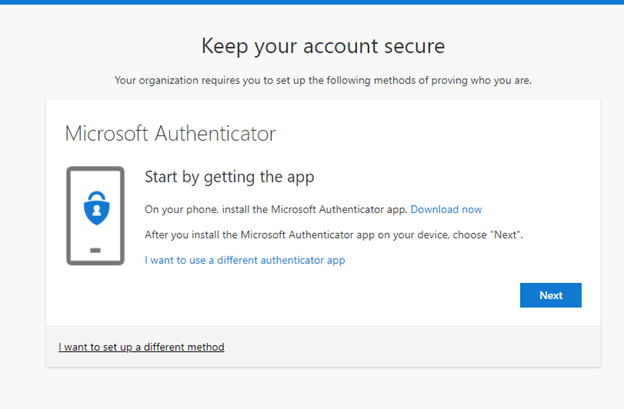This screenshot has width=624, height=409.
Task: Click the phone illustration icon
Action: [96, 216]
